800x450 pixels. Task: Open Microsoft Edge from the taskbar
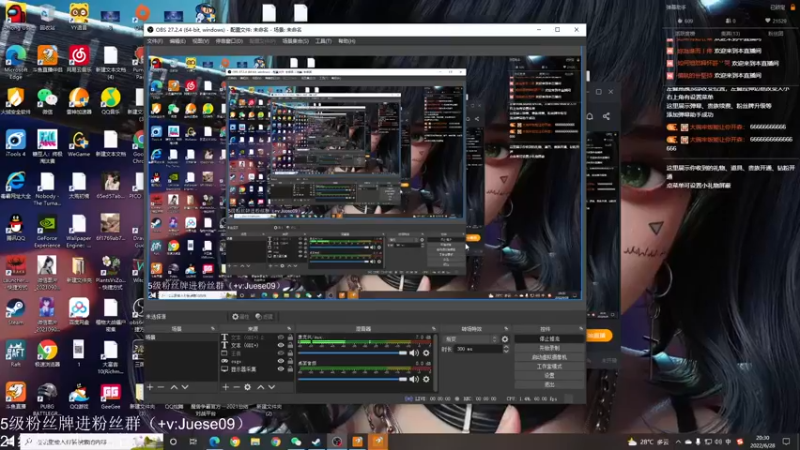(x=214, y=442)
